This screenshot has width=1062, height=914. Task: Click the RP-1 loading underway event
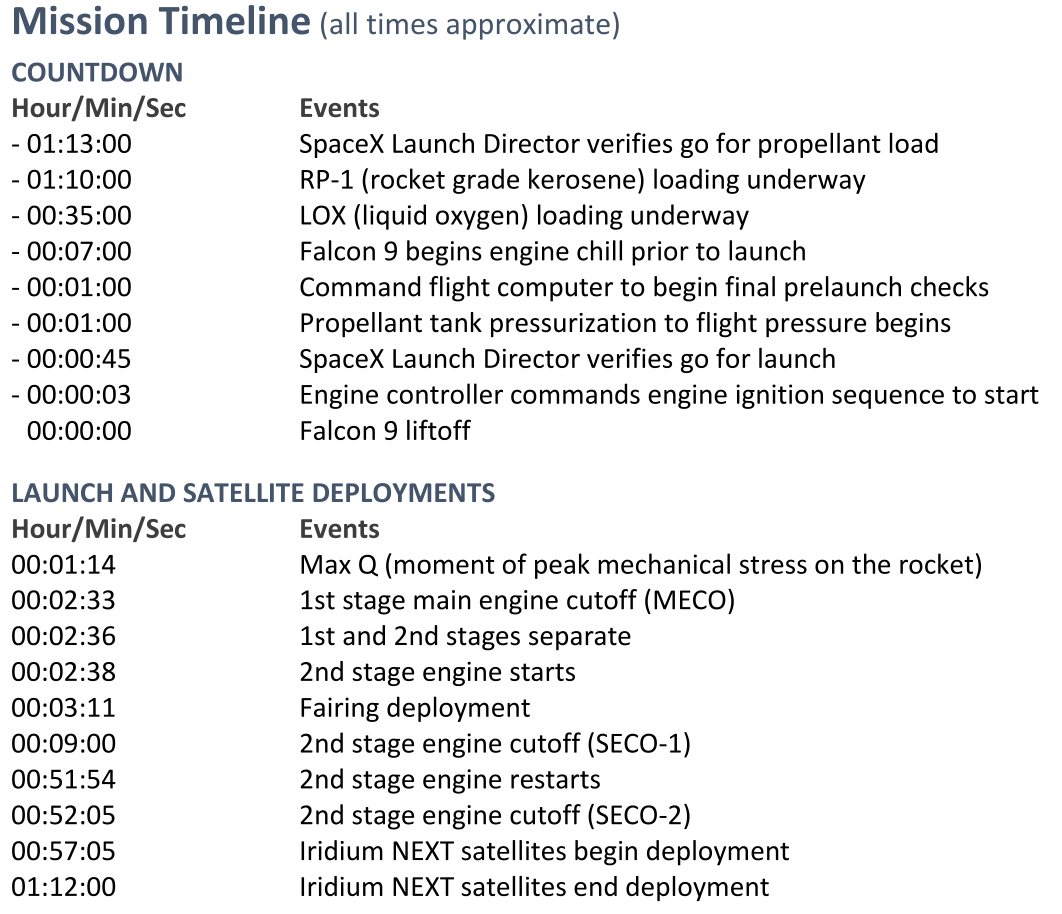point(582,180)
